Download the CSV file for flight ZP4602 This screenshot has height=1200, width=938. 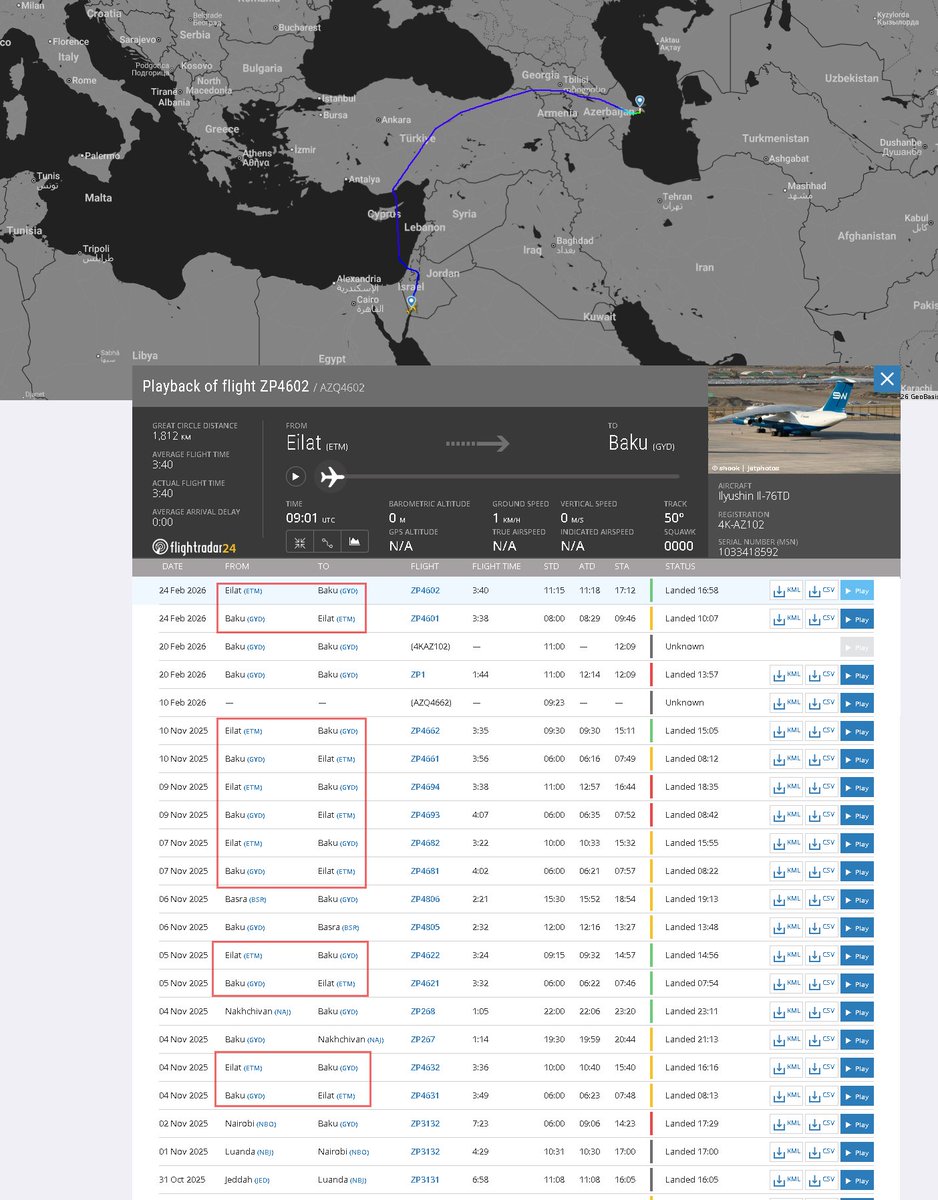pyautogui.click(x=821, y=590)
